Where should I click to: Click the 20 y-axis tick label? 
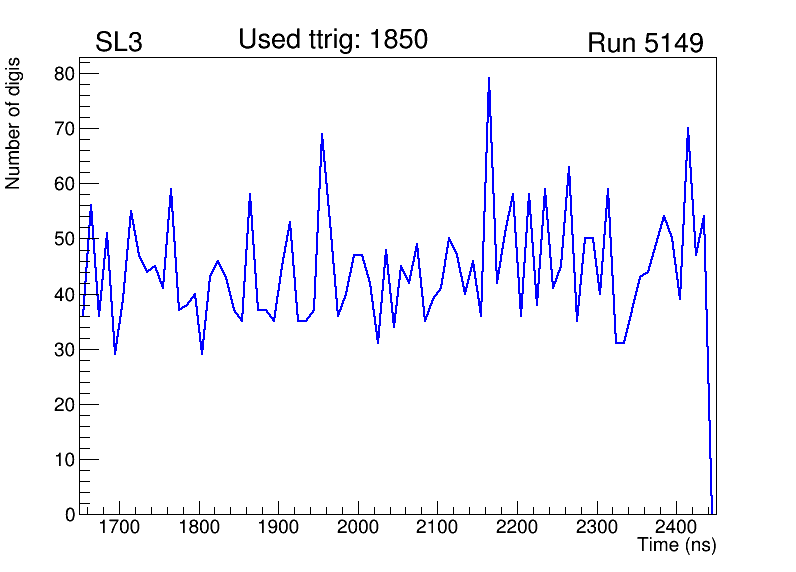pyautogui.click(x=64, y=405)
